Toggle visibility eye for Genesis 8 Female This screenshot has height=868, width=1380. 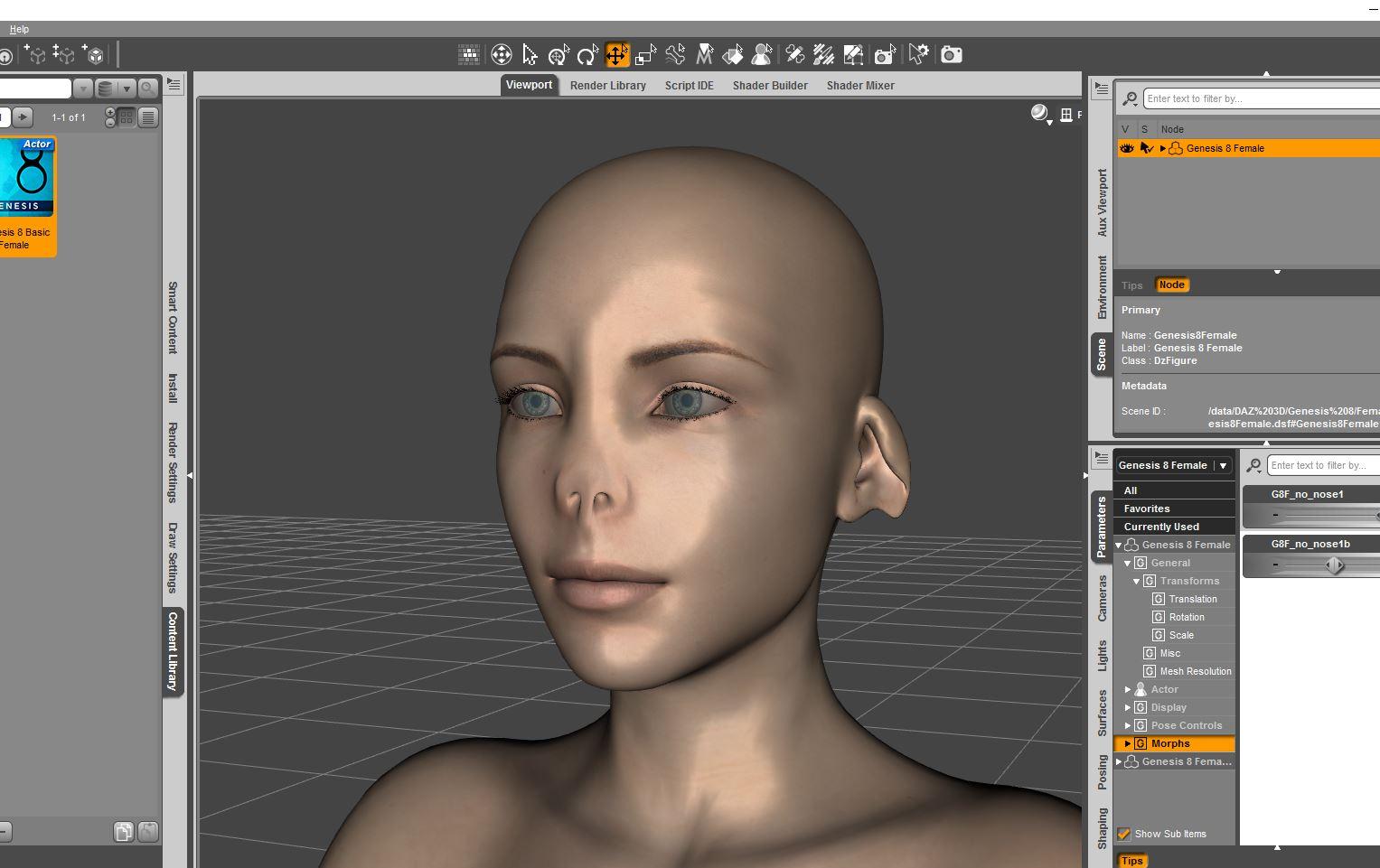(x=1127, y=148)
